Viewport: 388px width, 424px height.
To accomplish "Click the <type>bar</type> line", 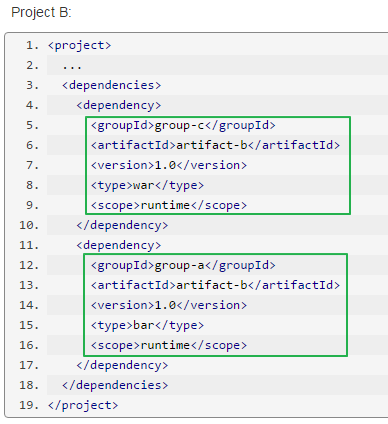I will 147,325.
